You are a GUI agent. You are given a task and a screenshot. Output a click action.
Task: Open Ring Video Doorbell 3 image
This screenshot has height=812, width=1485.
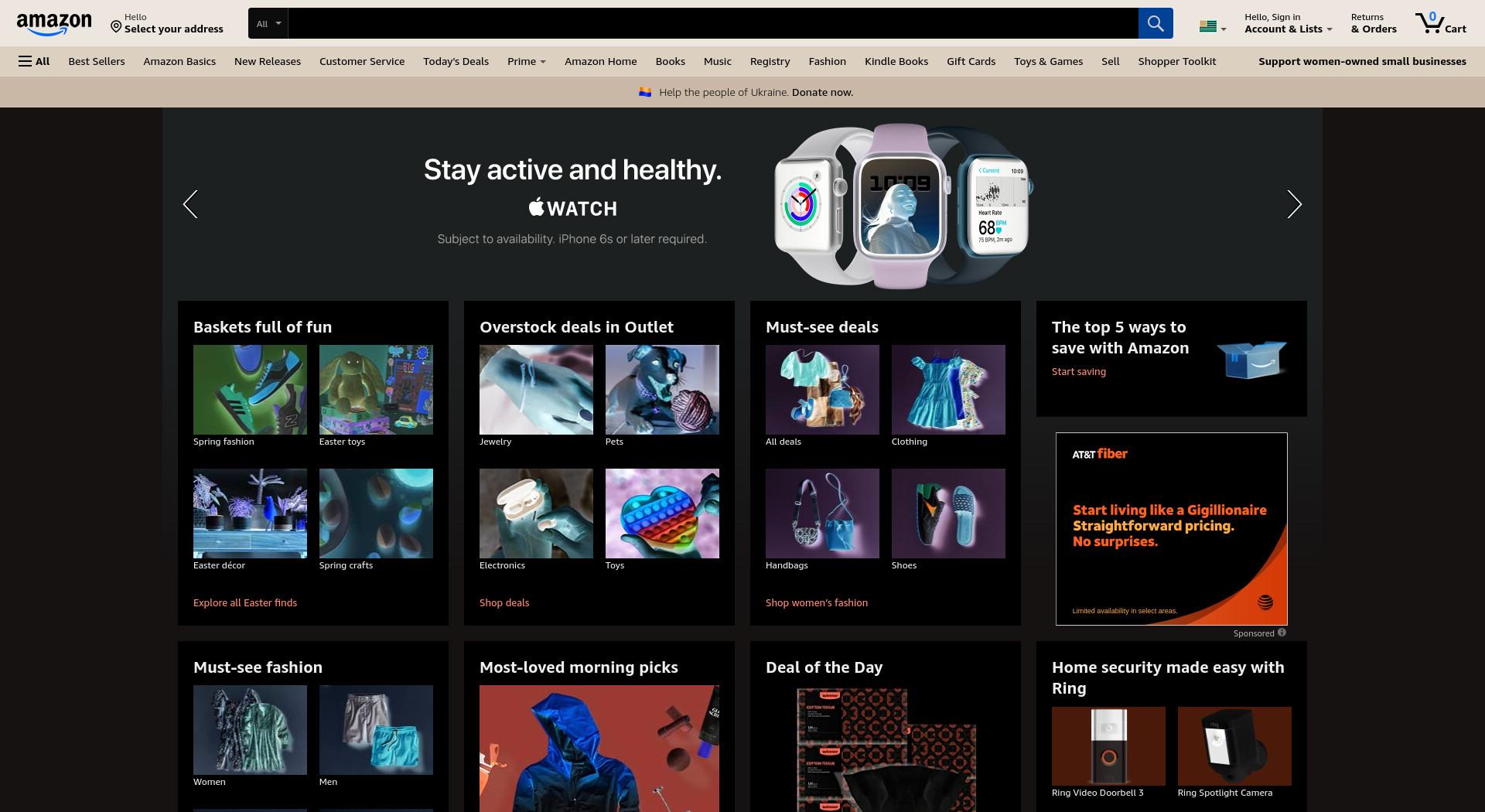pos(1108,746)
